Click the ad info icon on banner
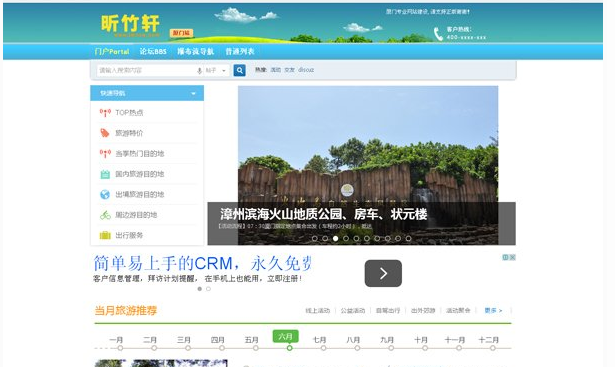 (506, 257)
